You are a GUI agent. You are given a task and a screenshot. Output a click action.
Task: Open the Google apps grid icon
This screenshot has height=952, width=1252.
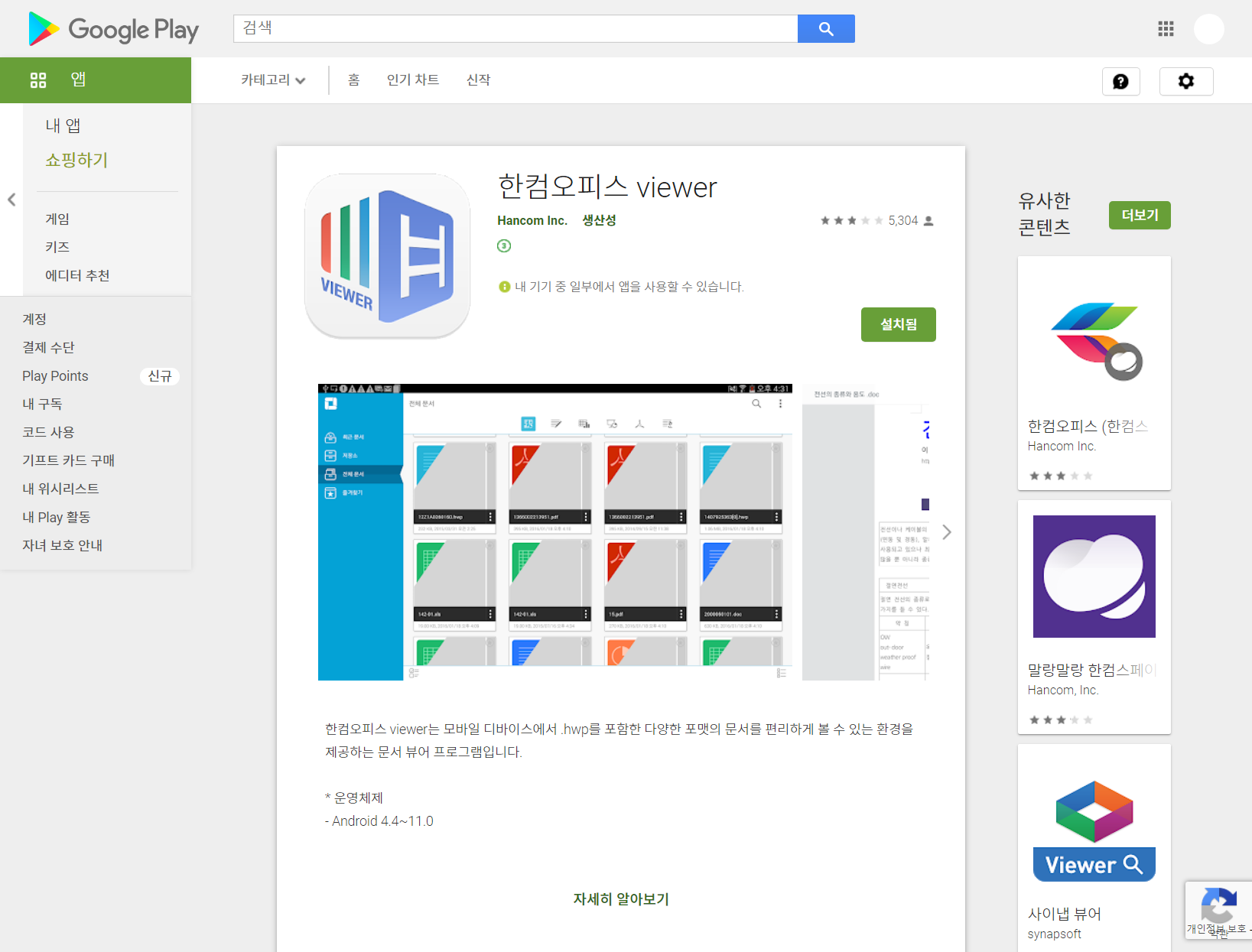[x=1166, y=29]
